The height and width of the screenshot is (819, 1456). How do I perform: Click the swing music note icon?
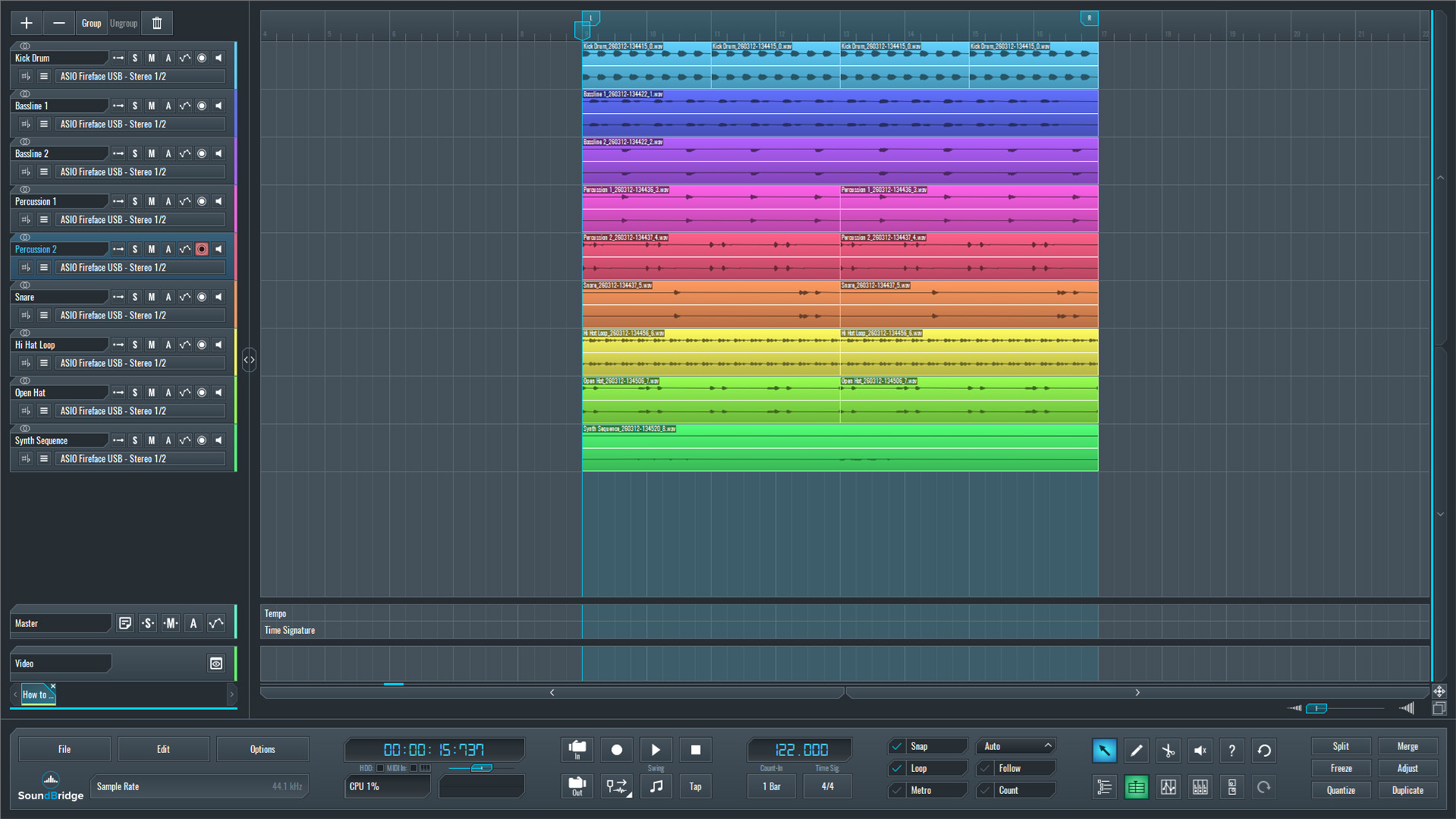tap(656, 786)
